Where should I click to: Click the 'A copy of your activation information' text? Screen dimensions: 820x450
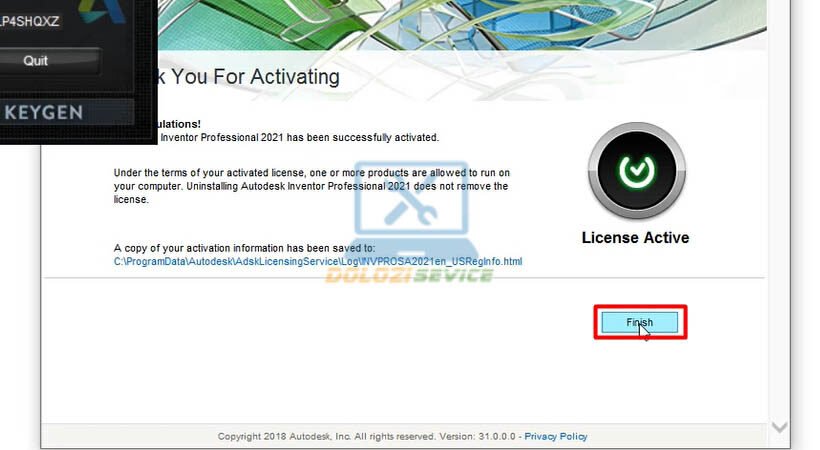tap(244, 248)
